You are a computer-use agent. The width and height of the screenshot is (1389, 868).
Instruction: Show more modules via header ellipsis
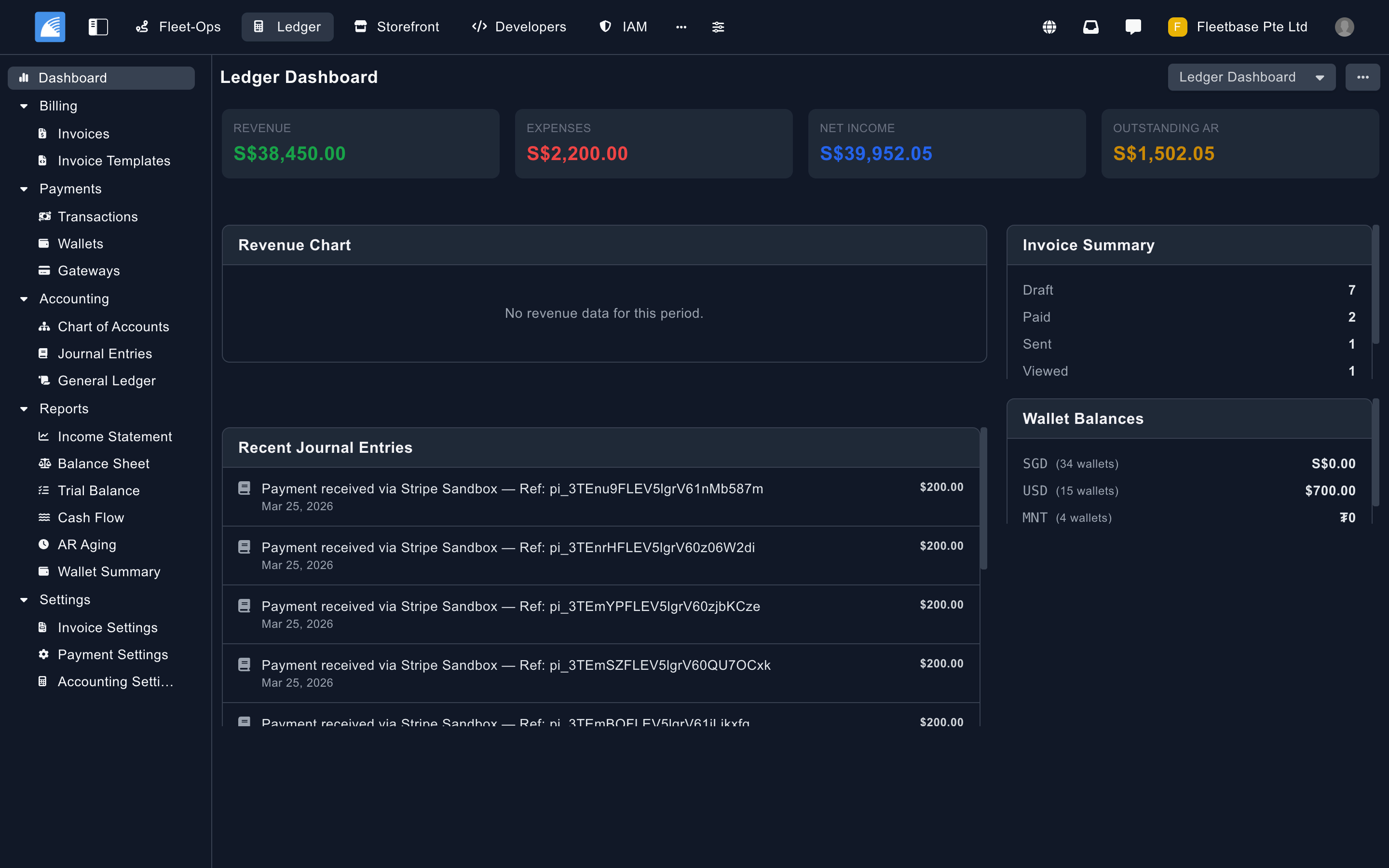(681, 27)
